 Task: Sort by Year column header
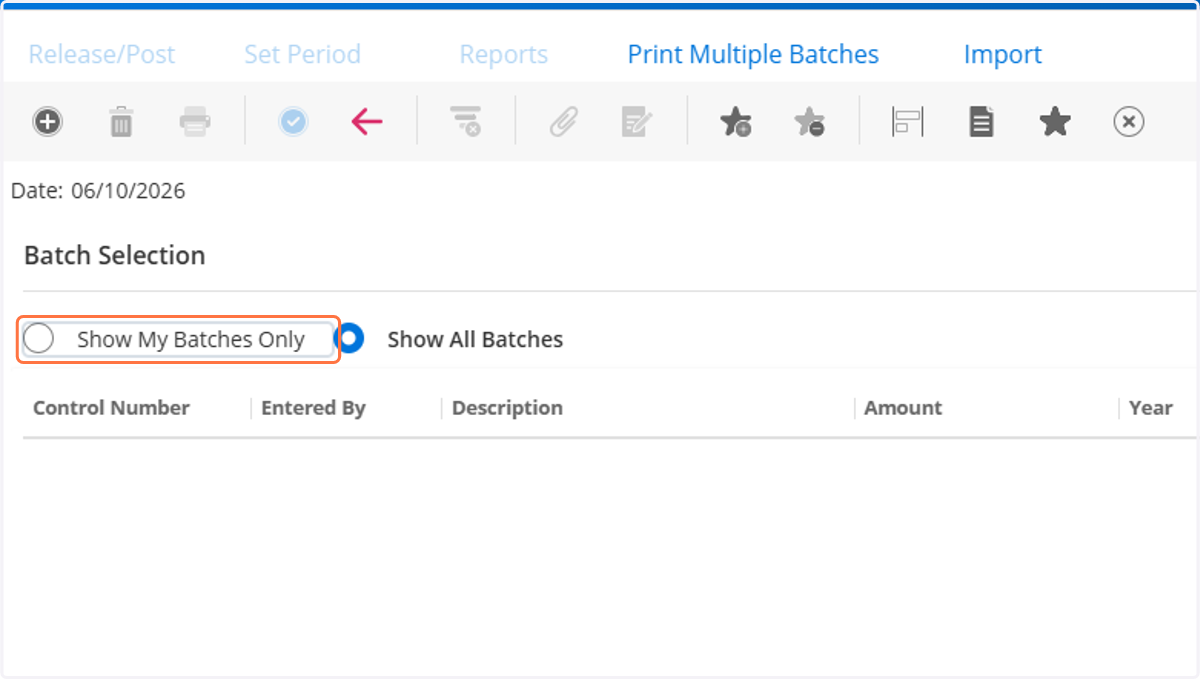pyautogui.click(x=1150, y=408)
